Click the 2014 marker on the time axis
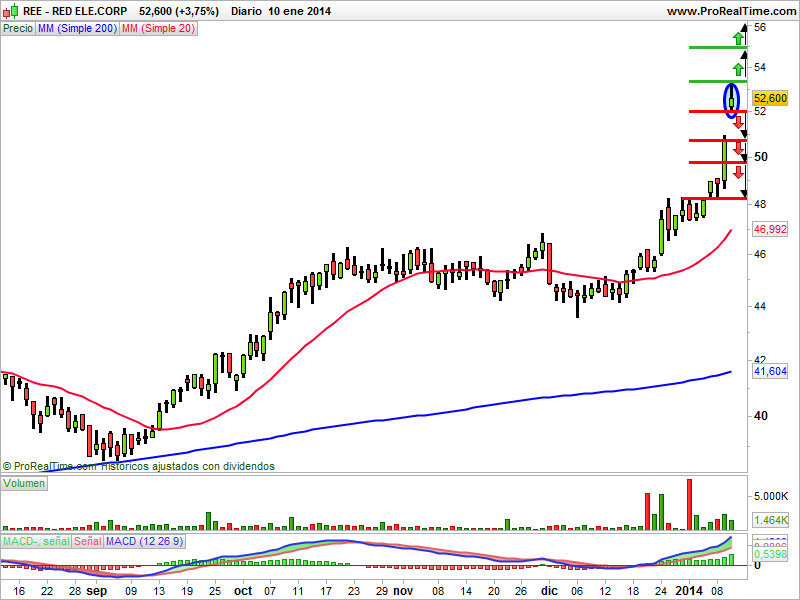800x600 pixels. 689,591
